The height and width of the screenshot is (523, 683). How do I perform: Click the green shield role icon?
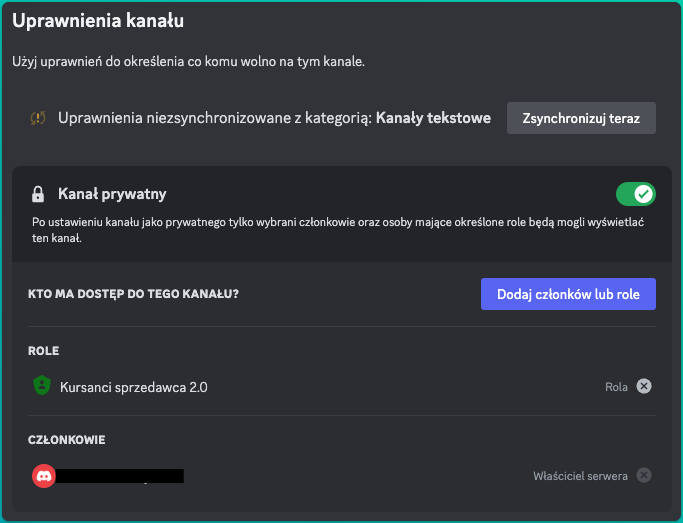click(42, 385)
